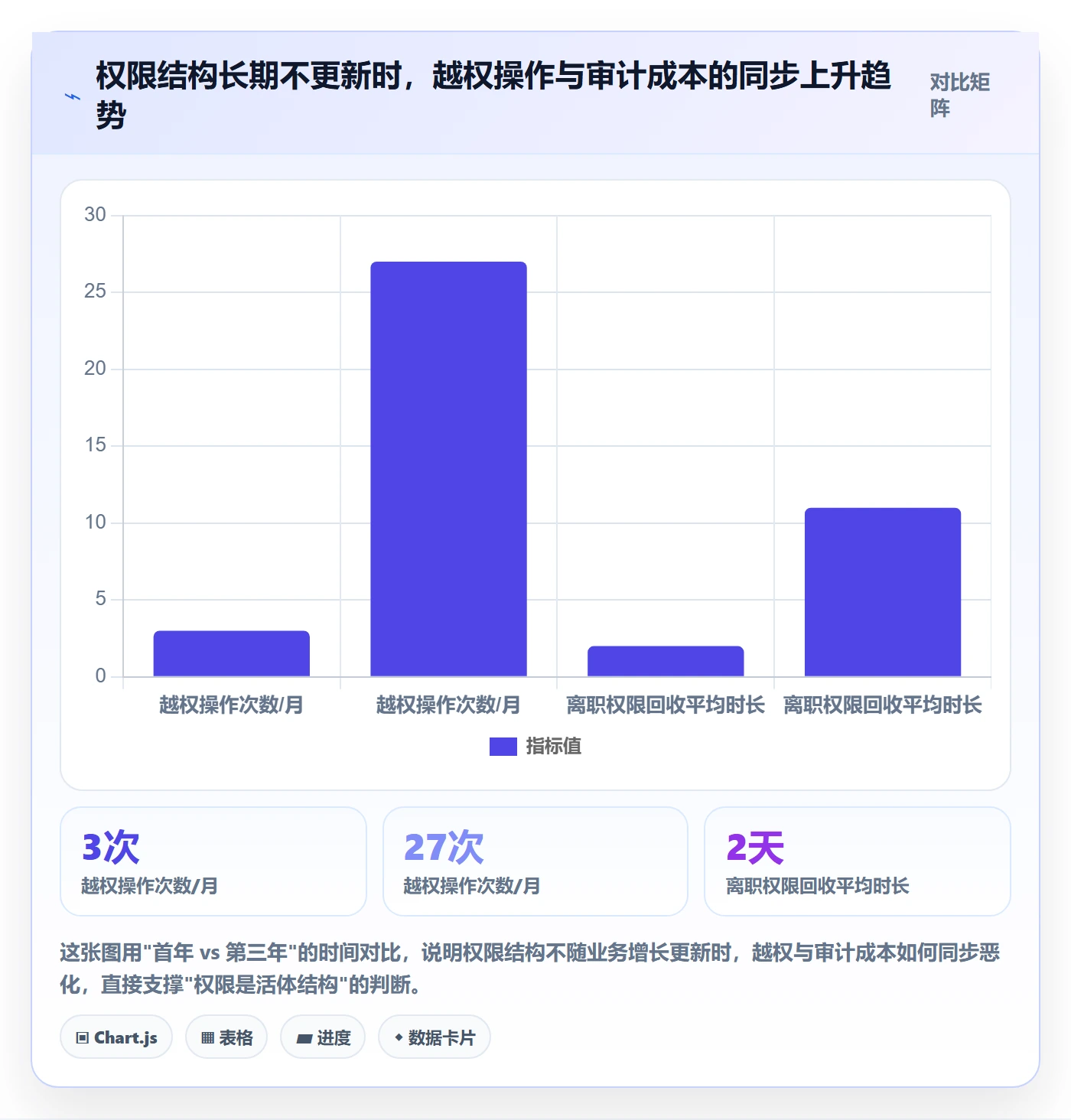This screenshot has width=1071, height=1120.
Task: Click 离职权限回收平均时长 caption under 2天
Action: tap(818, 886)
